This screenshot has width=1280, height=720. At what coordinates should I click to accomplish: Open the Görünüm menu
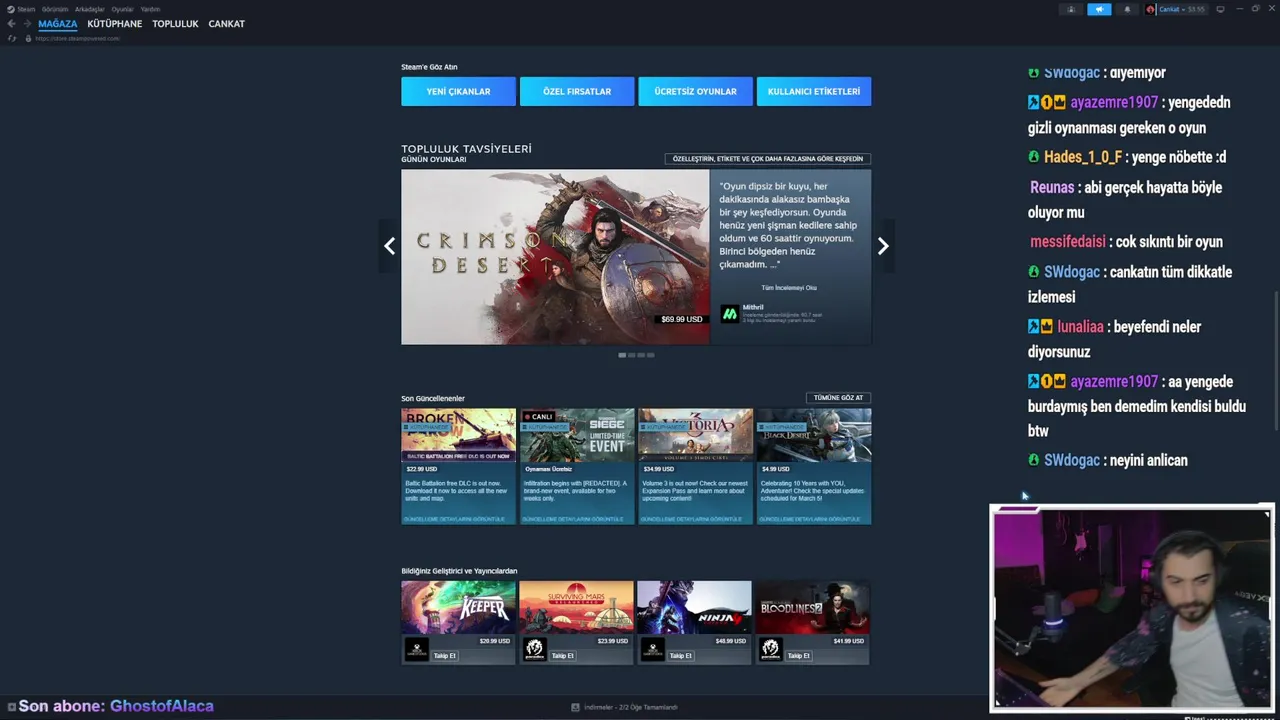55,9
